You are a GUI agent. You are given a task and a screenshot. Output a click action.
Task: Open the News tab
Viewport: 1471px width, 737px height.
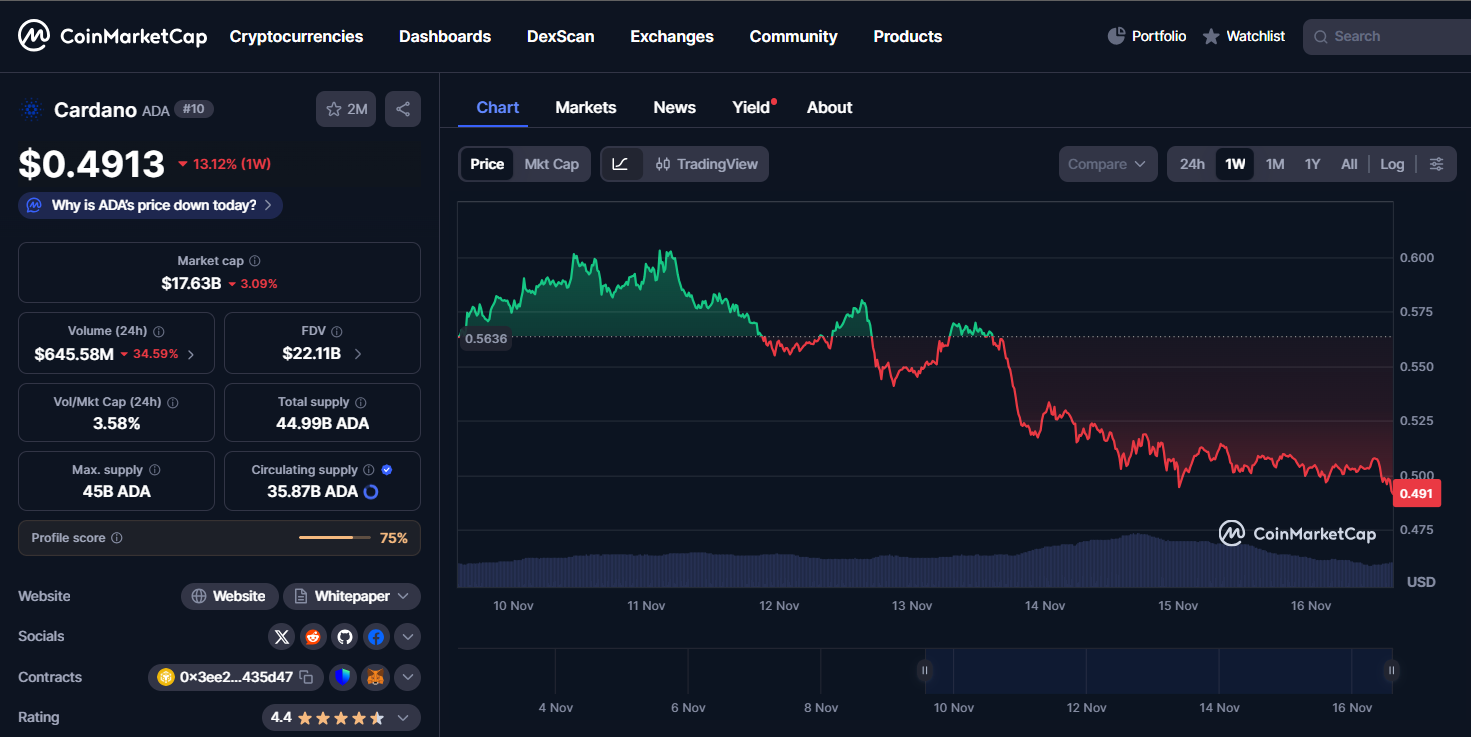(674, 107)
